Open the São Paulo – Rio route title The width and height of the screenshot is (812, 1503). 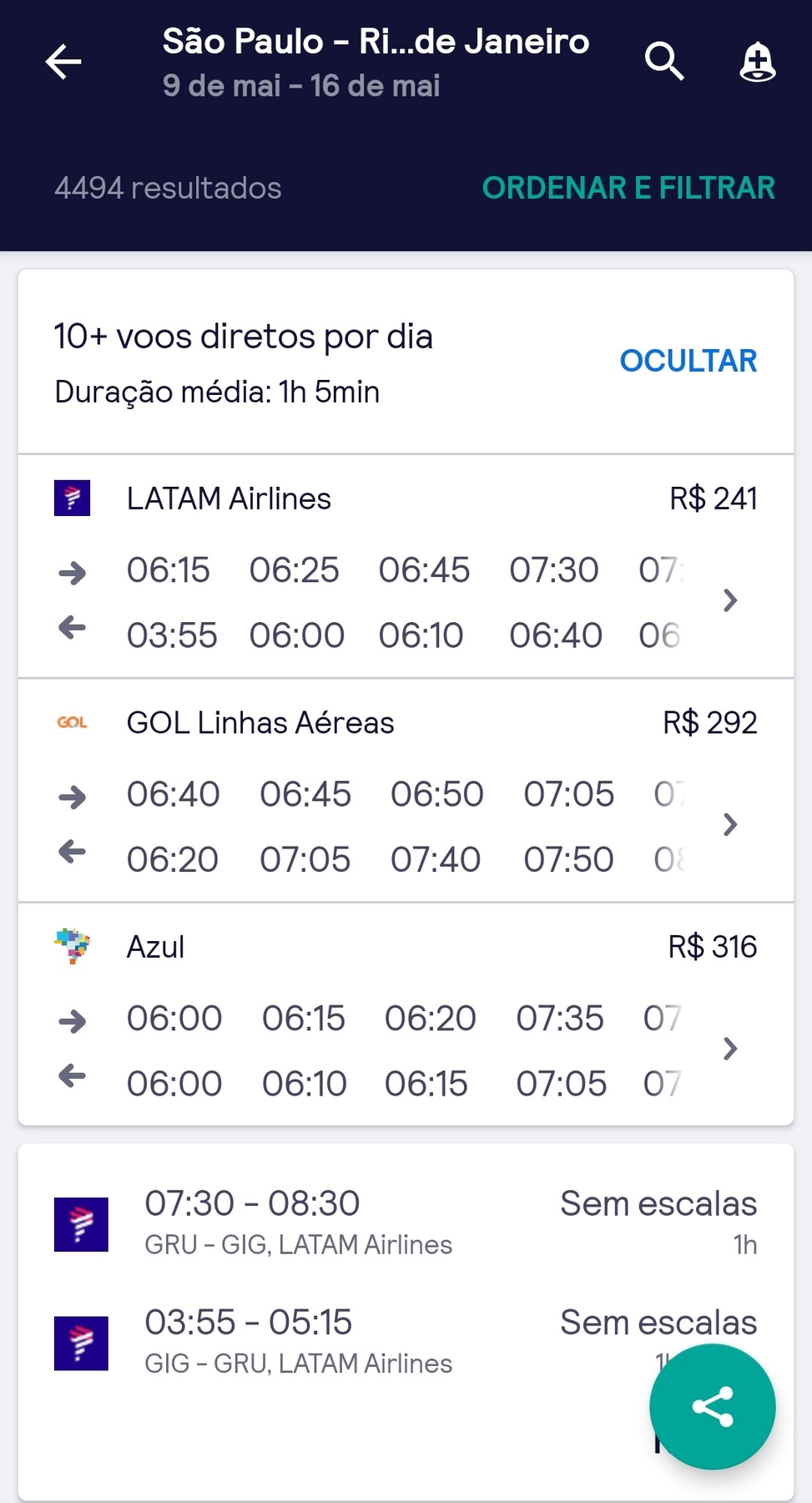point(376,42)
